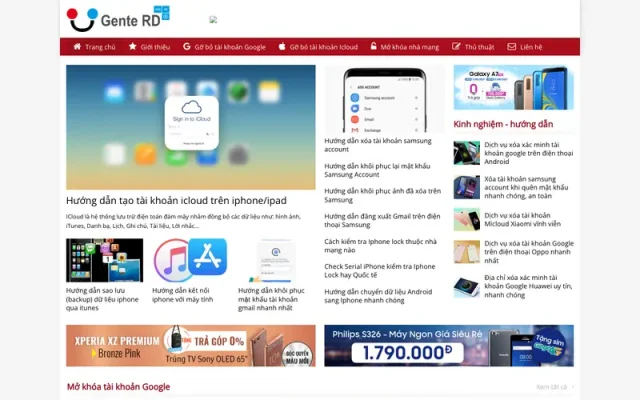640x400 pixels.
Task: Open thumbnail for Oppo Google account article
Action: 467,252
